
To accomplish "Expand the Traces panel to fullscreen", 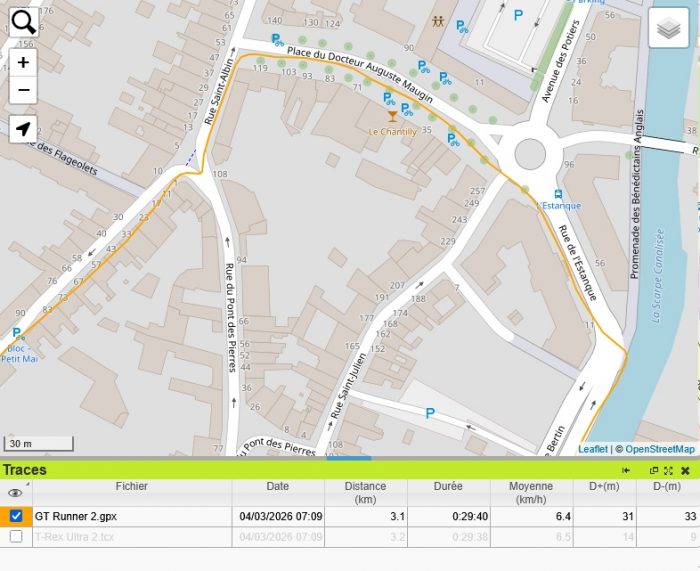I will point(668,470).
